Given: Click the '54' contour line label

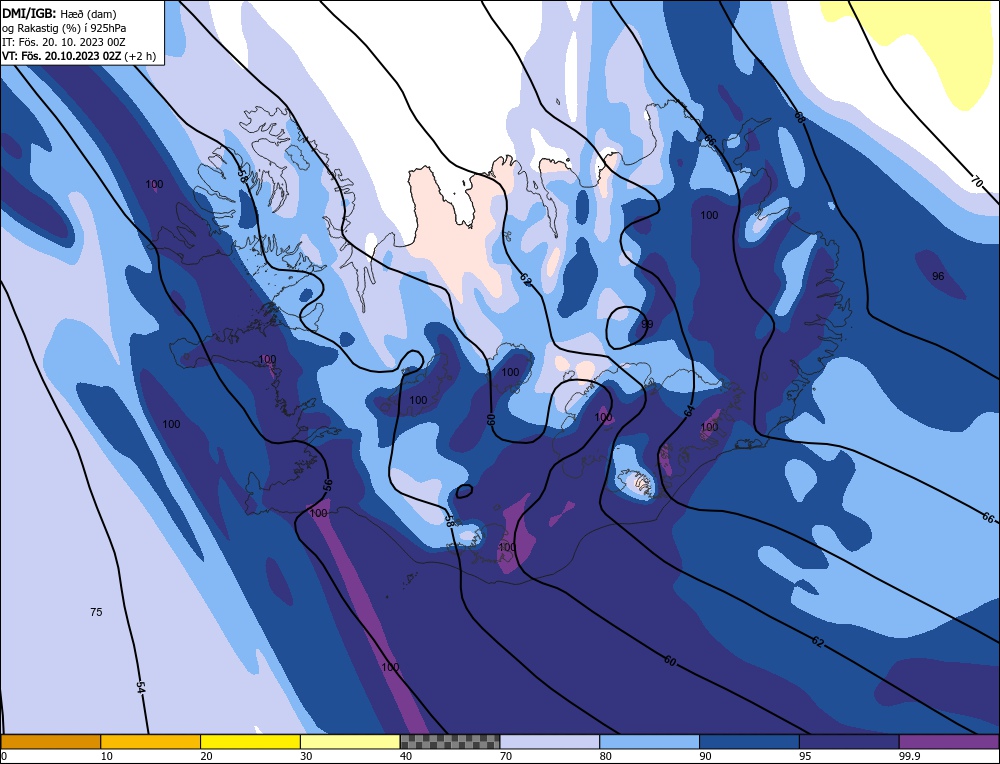Looking at the screenshot, I should 141,688.
